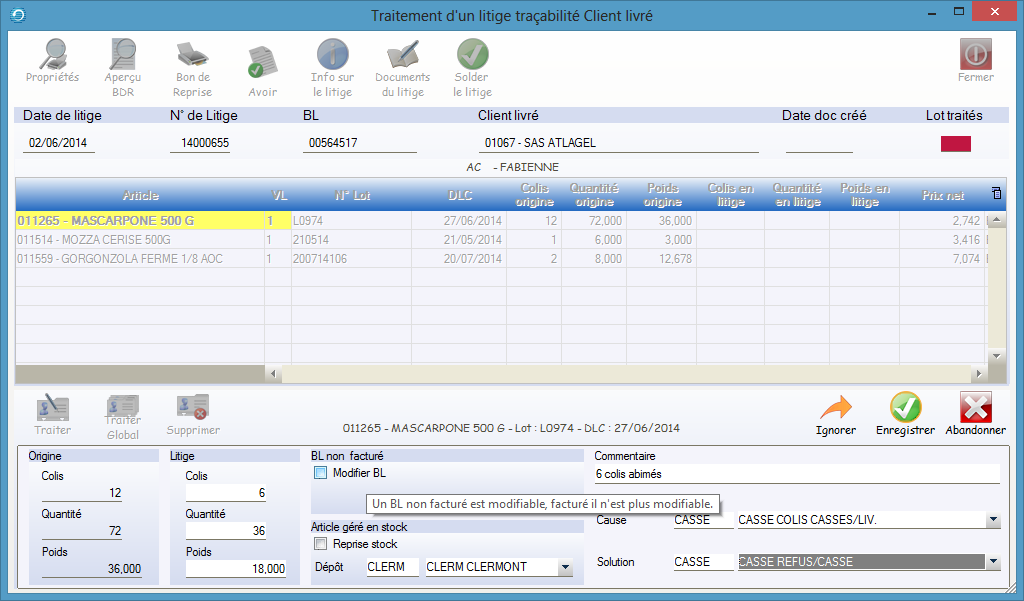Click the Abandonner button
1024x601 pixels.
point(975,408)
